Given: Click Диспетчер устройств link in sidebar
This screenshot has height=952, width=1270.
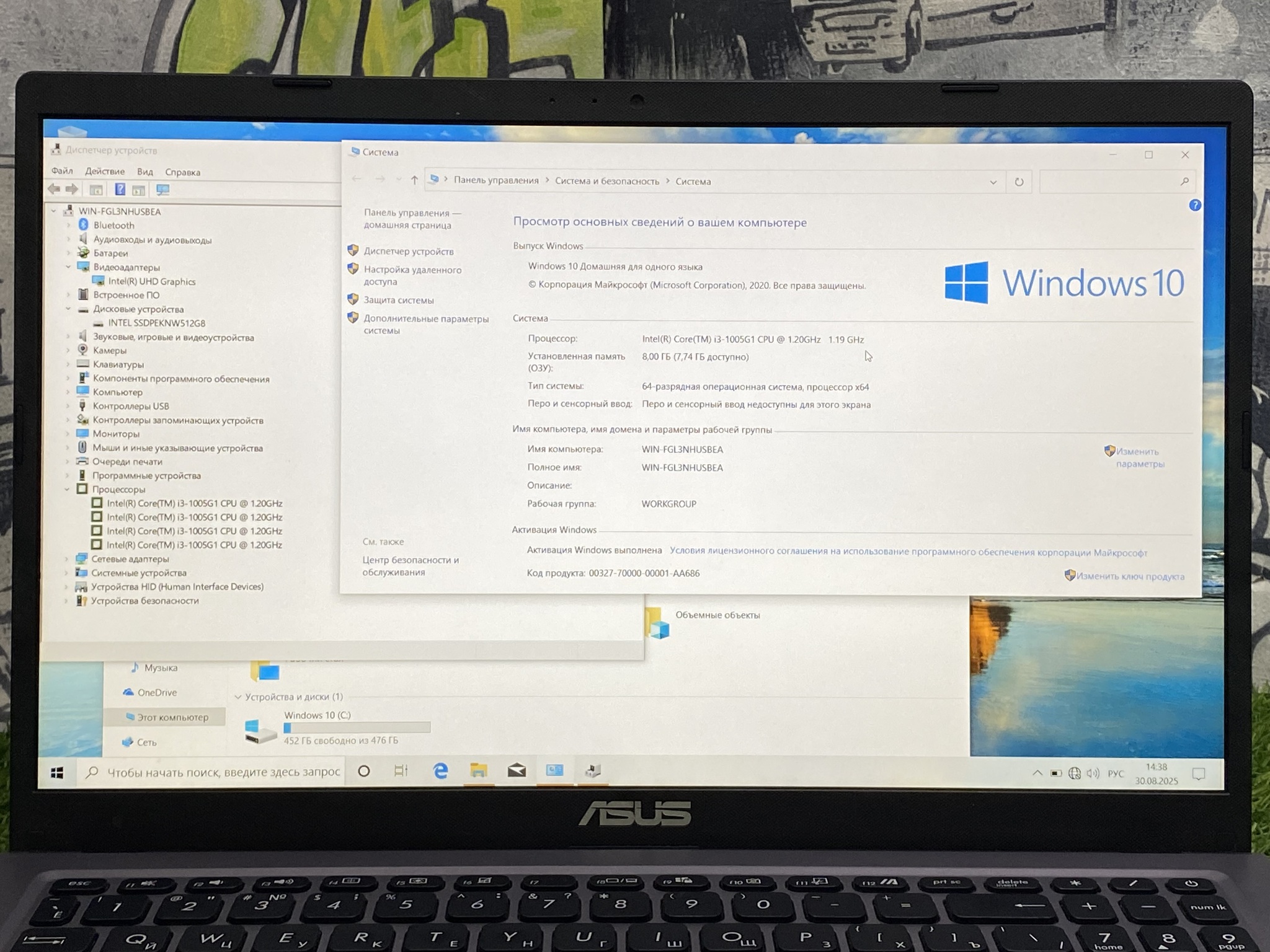Looking at the screenshot, I should [408, 252].
